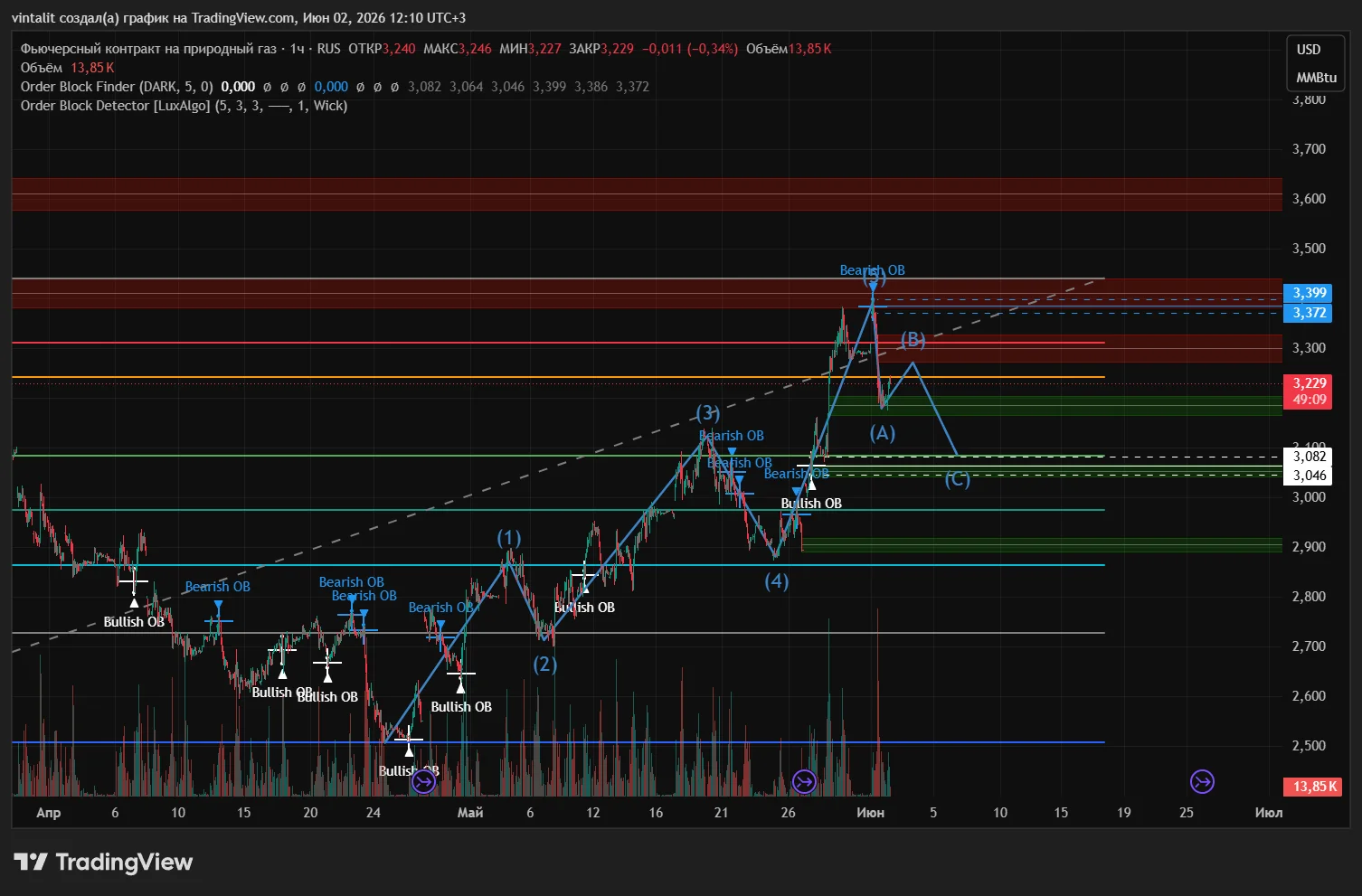Viewport: 1362px width, 896px height.
Task: Click the TradingView logo
Action: pos(103,863)
